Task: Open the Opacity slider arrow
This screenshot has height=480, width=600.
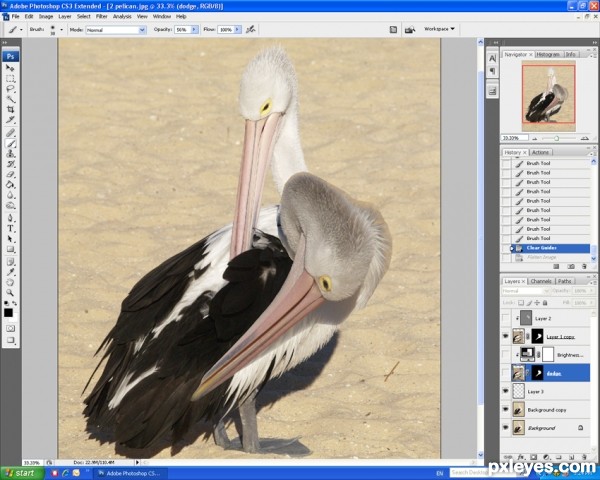Action: tap(194, 29)
